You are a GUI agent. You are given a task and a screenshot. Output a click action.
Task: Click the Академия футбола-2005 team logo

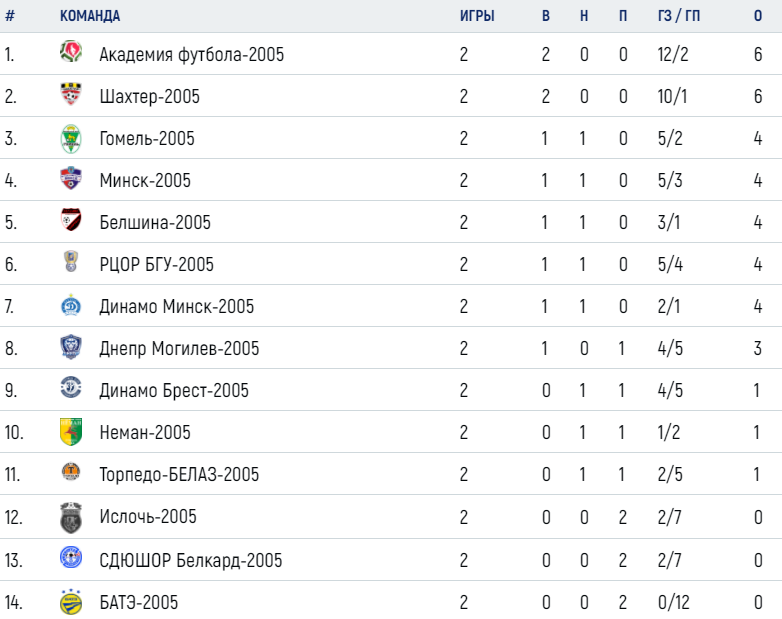pos(71,52)
